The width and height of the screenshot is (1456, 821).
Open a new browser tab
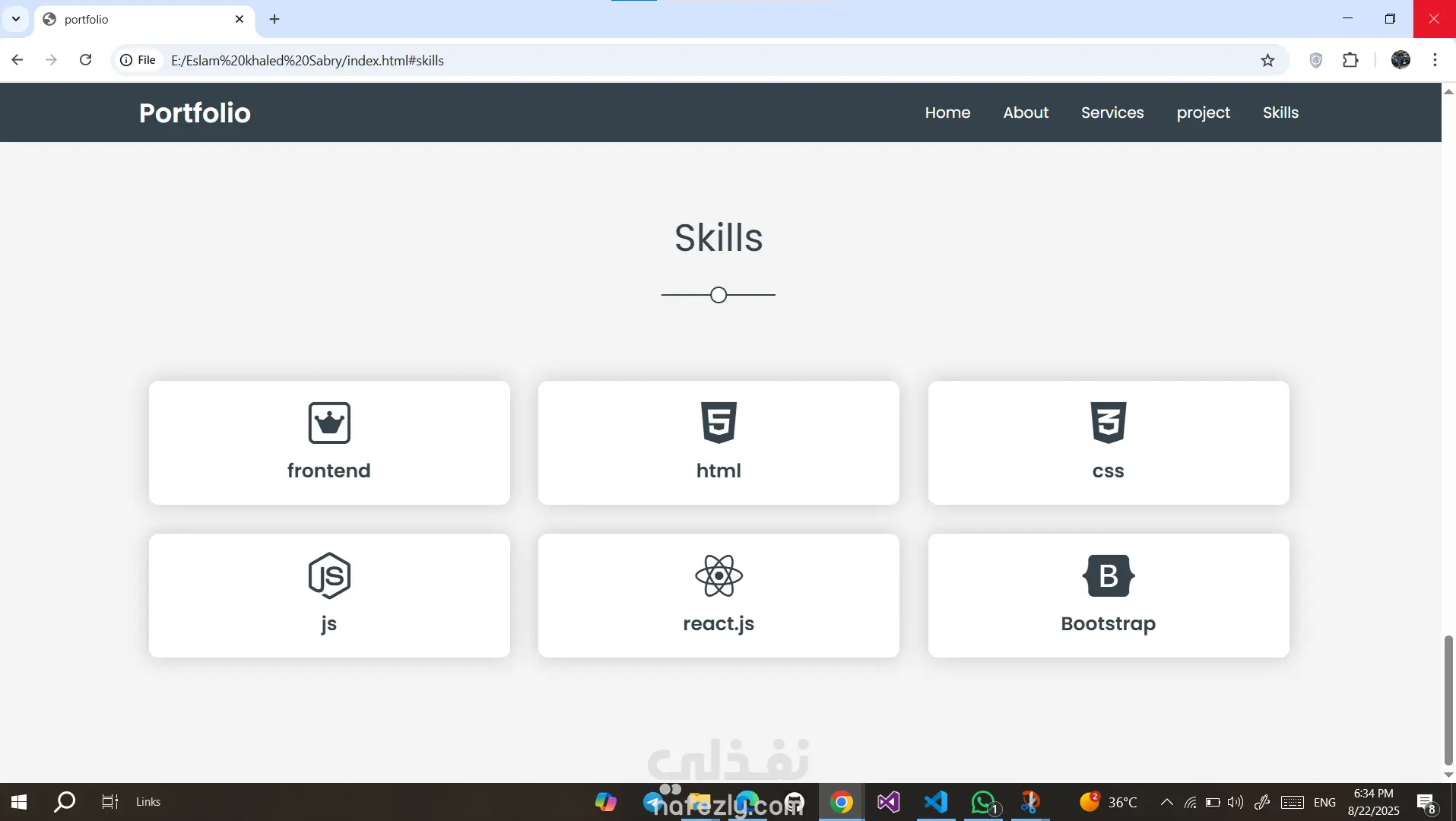[x=274, y=19]
